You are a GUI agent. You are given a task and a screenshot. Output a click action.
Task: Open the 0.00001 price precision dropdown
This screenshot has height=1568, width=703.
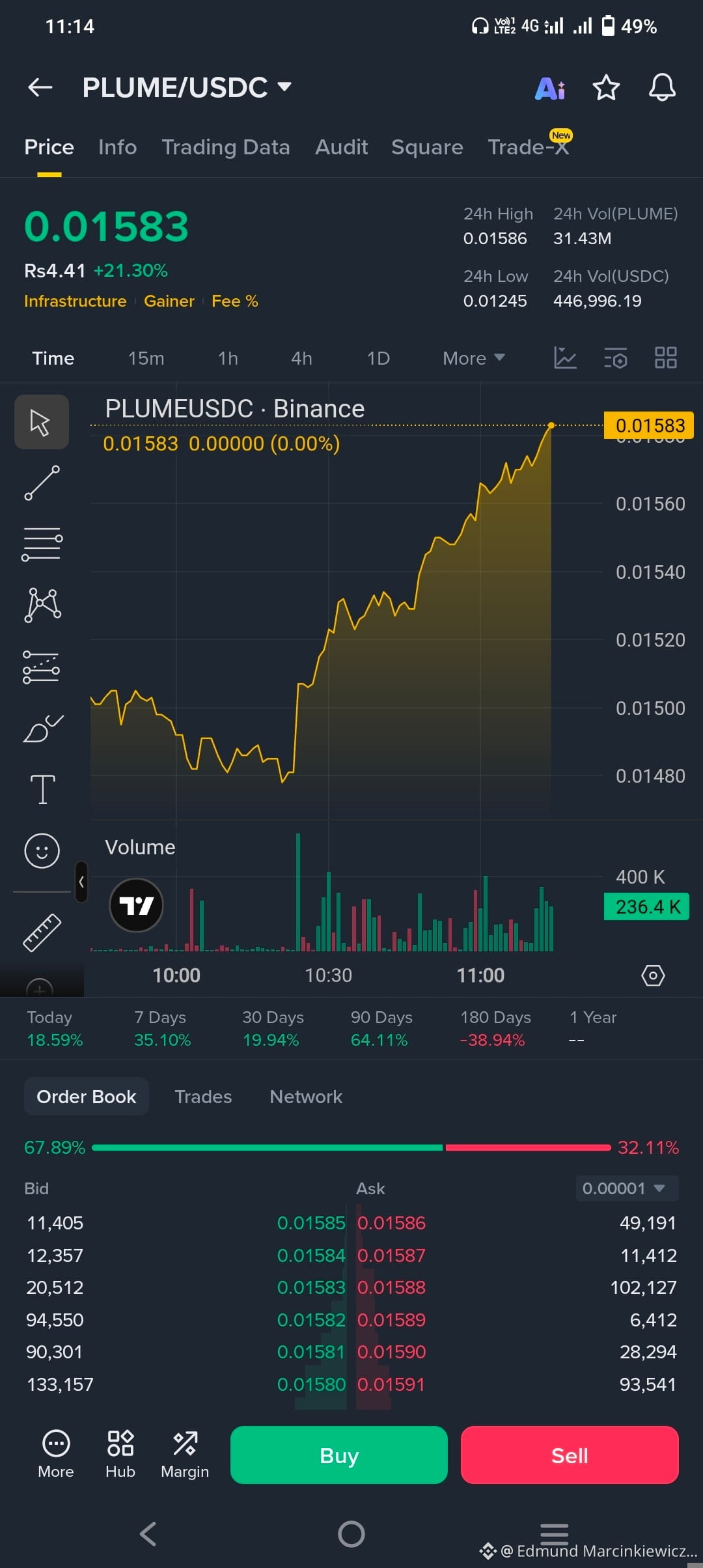[x=627, y=1188]
